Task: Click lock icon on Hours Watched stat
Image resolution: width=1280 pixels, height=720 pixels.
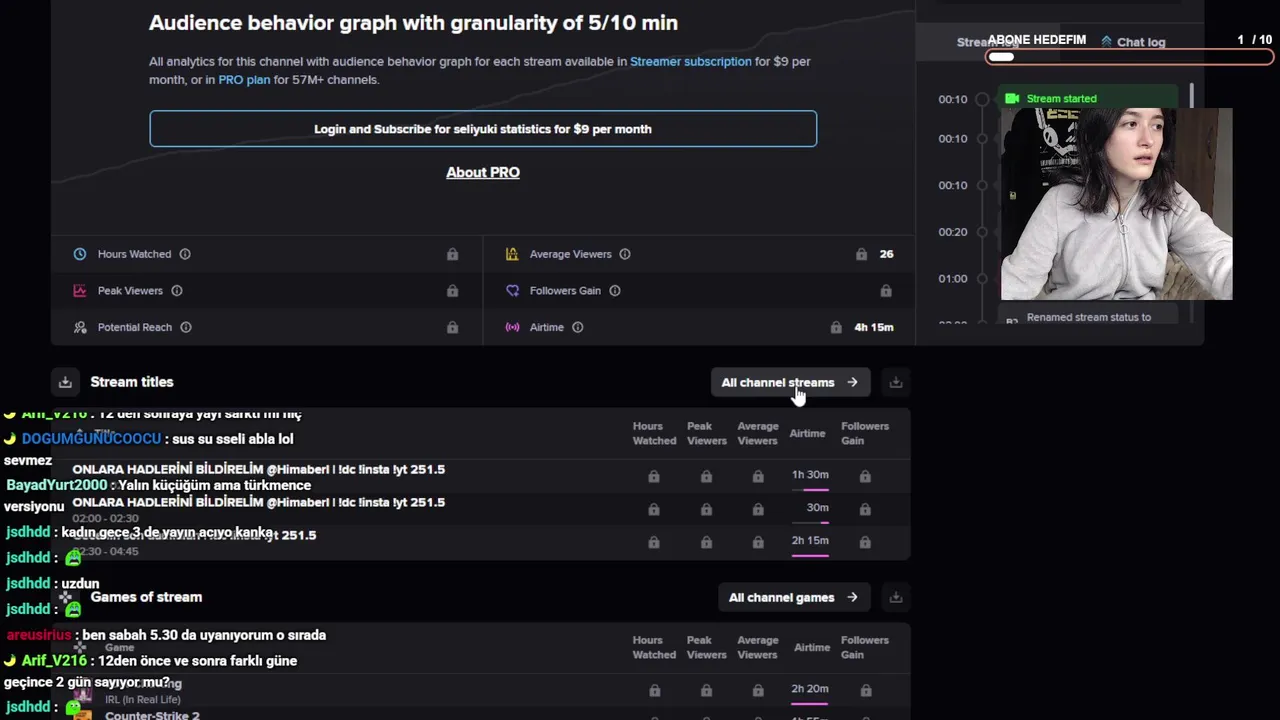Action: coord(453,254)
